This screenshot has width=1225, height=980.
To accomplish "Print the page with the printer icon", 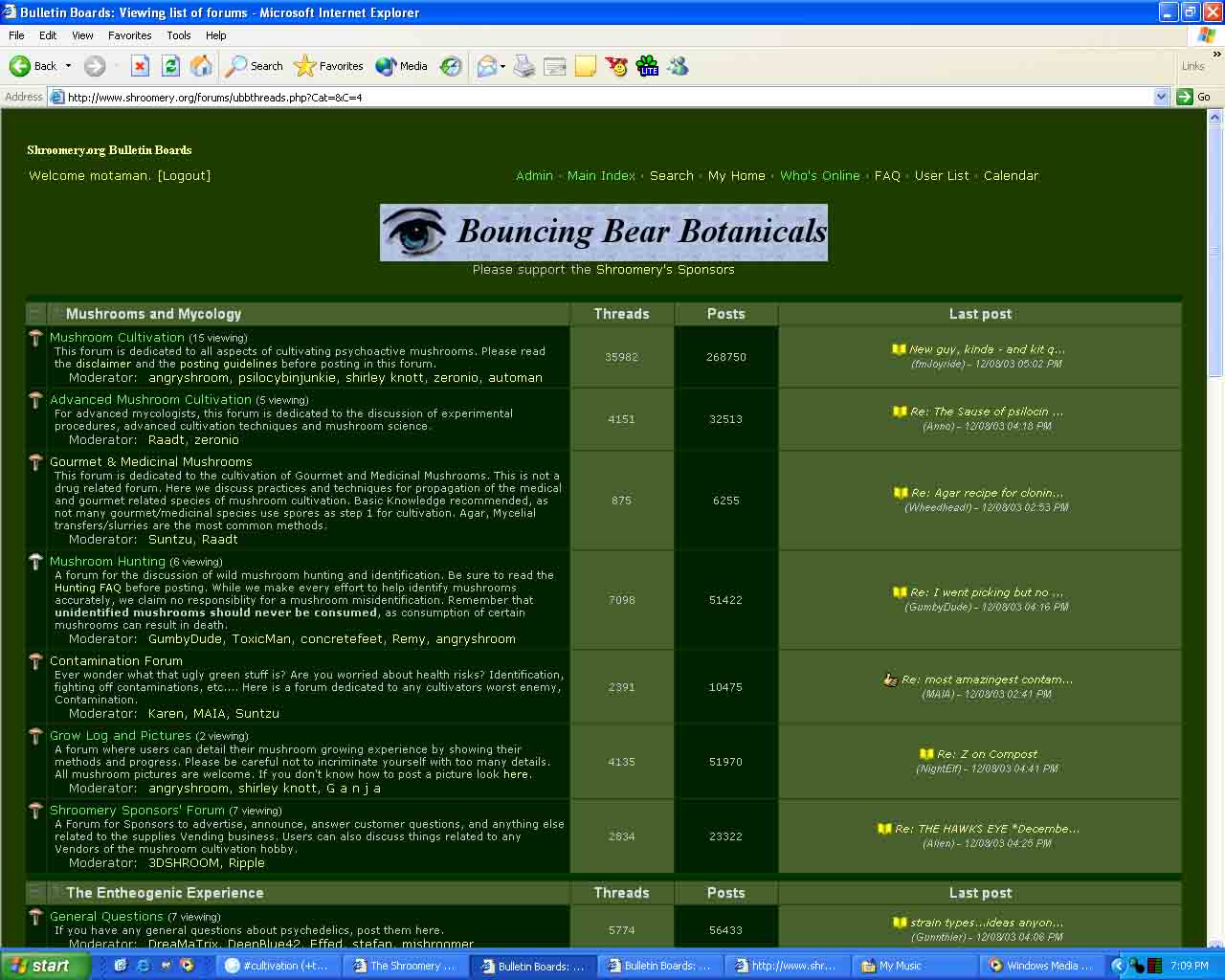I will 524,66.
